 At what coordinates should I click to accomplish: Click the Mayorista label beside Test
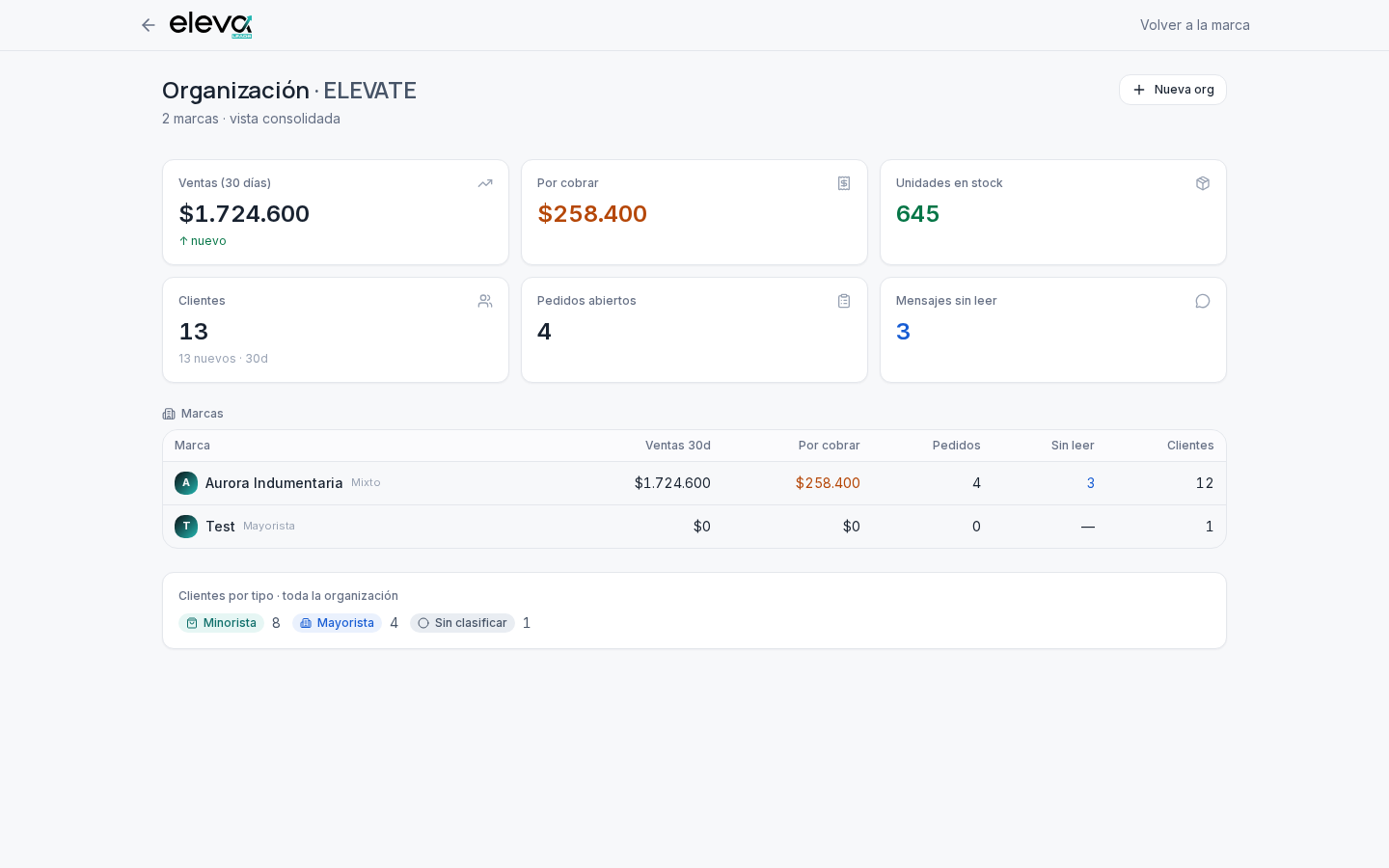click(269, 526)
